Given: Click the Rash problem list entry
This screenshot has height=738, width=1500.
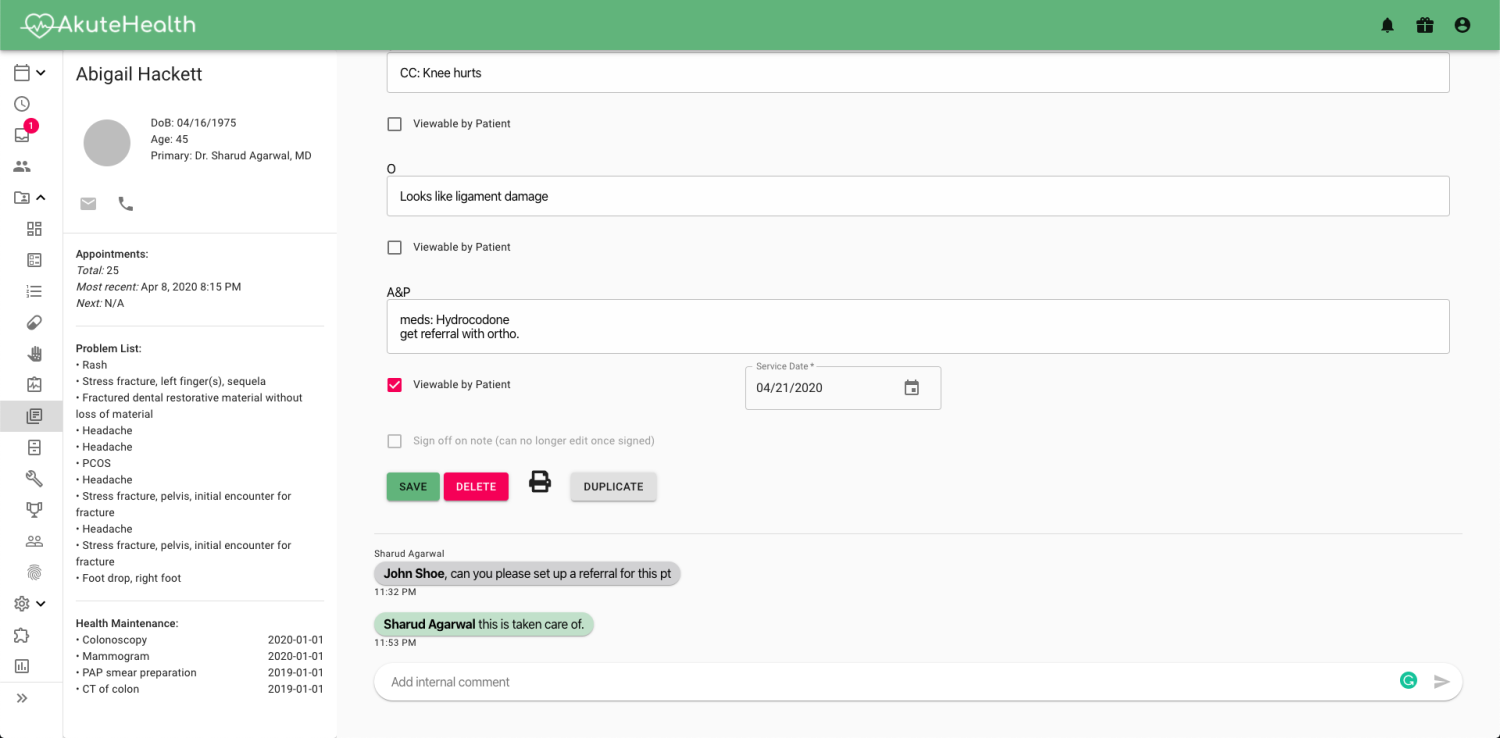Looking at the screenshot, I should pyautogui.click(x=91, y=365).
